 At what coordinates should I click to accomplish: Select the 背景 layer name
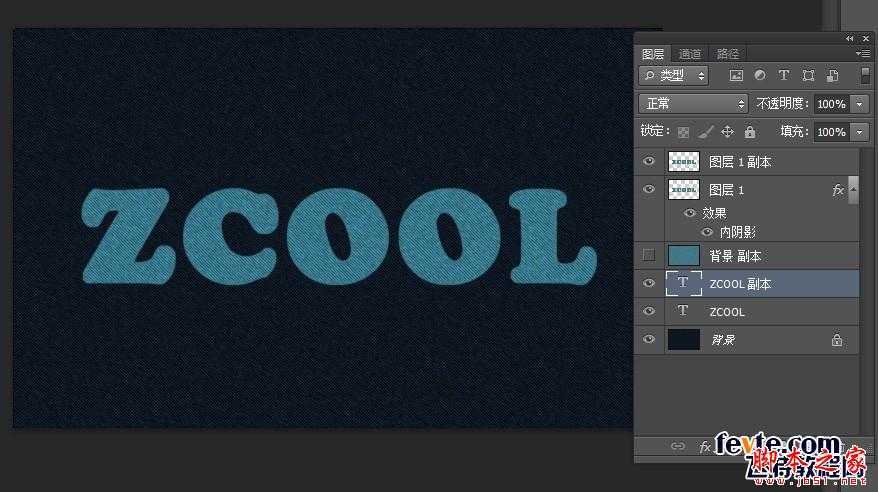(723, 340)
